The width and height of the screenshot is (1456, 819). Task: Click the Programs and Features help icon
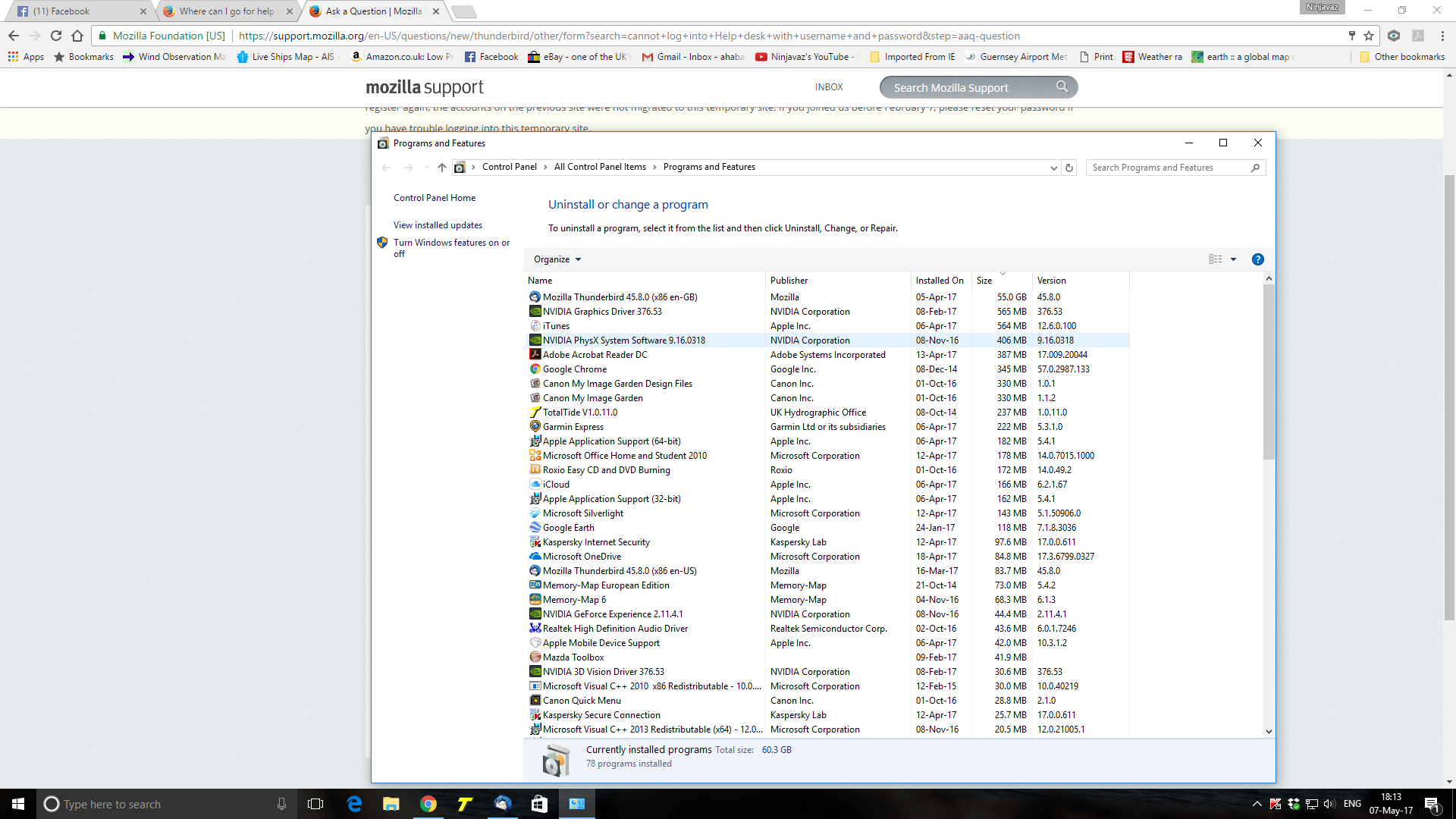pos(1257,259)
